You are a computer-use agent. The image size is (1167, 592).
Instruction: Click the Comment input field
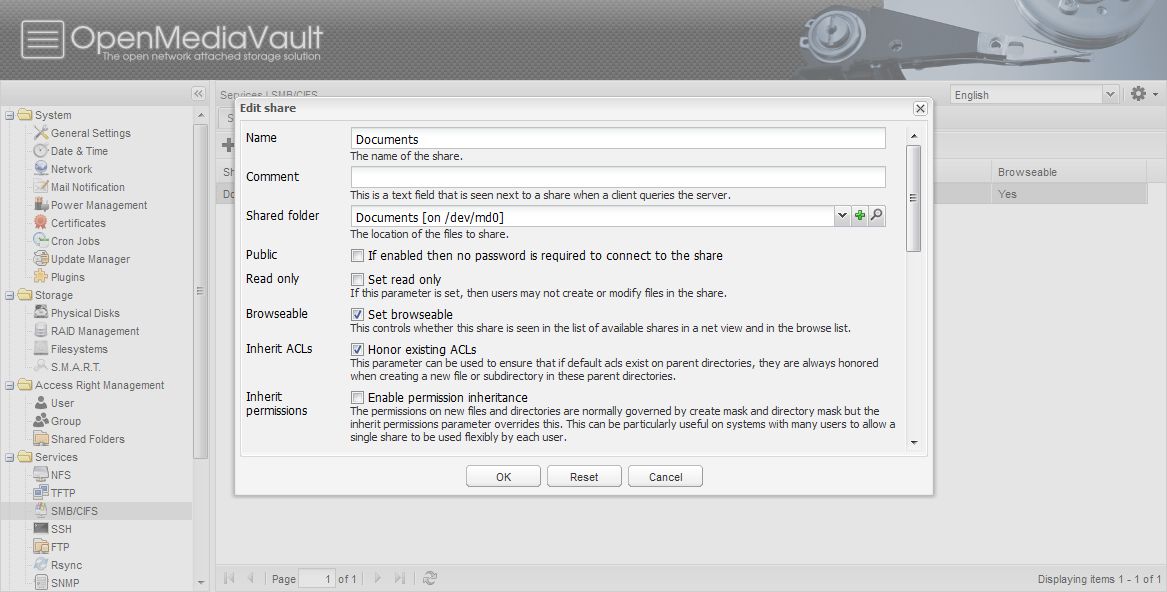click(618, 177)
